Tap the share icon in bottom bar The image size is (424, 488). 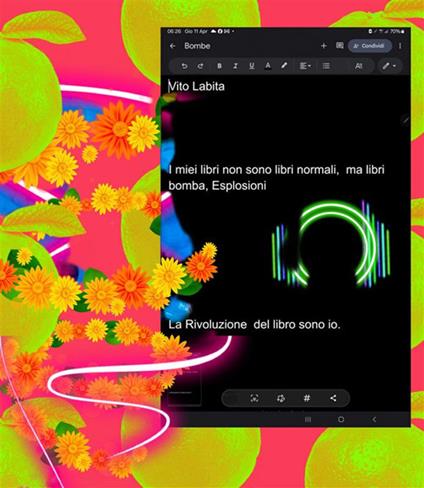tap(333, 398)
